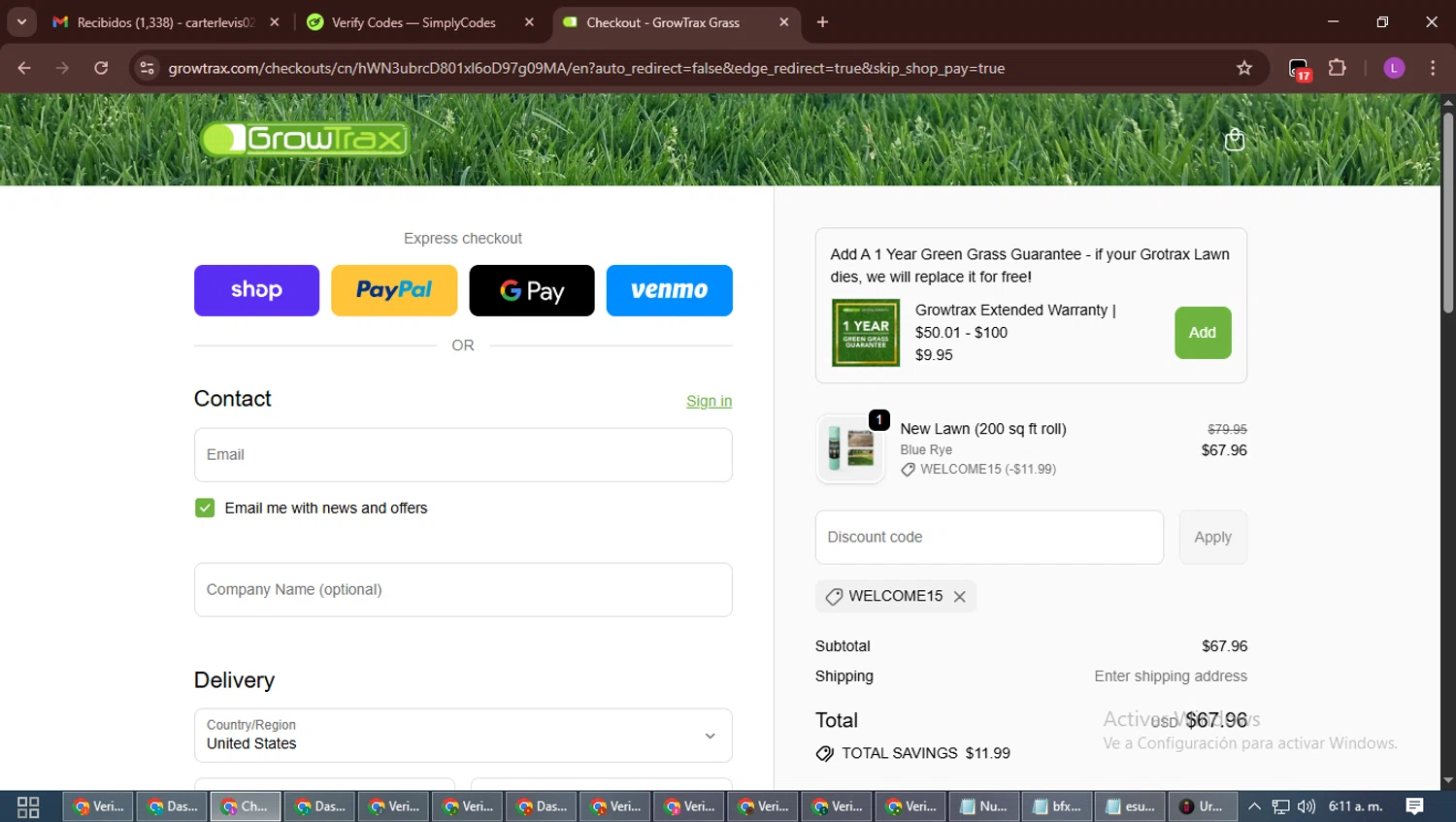Viewport: 1456px width, 822px height.
Task: Open Windows Task View button
Action: click(28, 806)
